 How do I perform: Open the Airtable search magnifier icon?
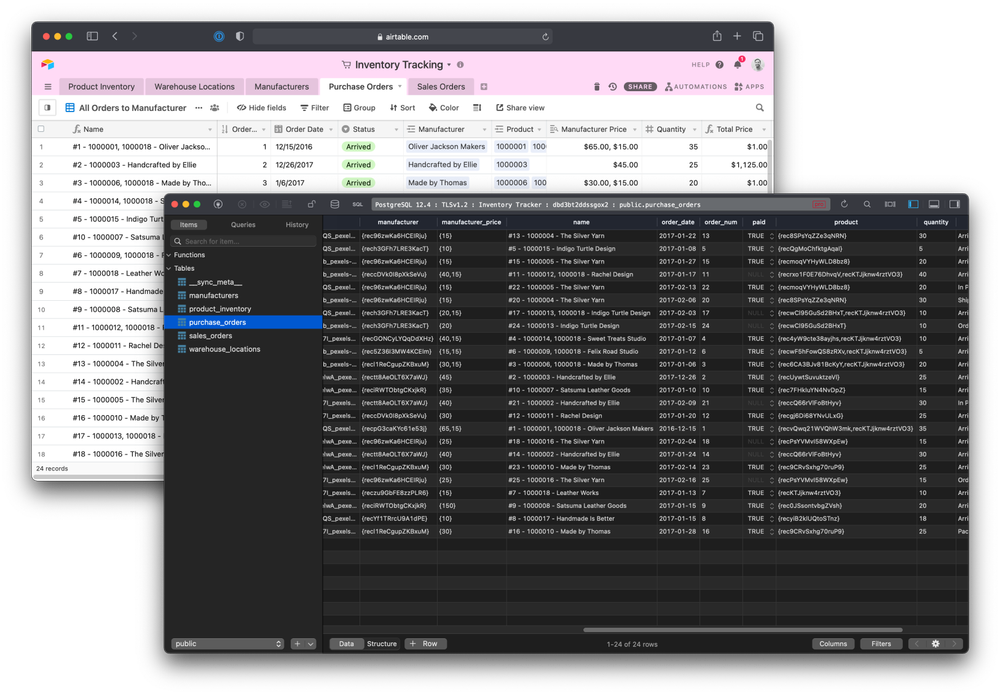[x=760, y=108]
